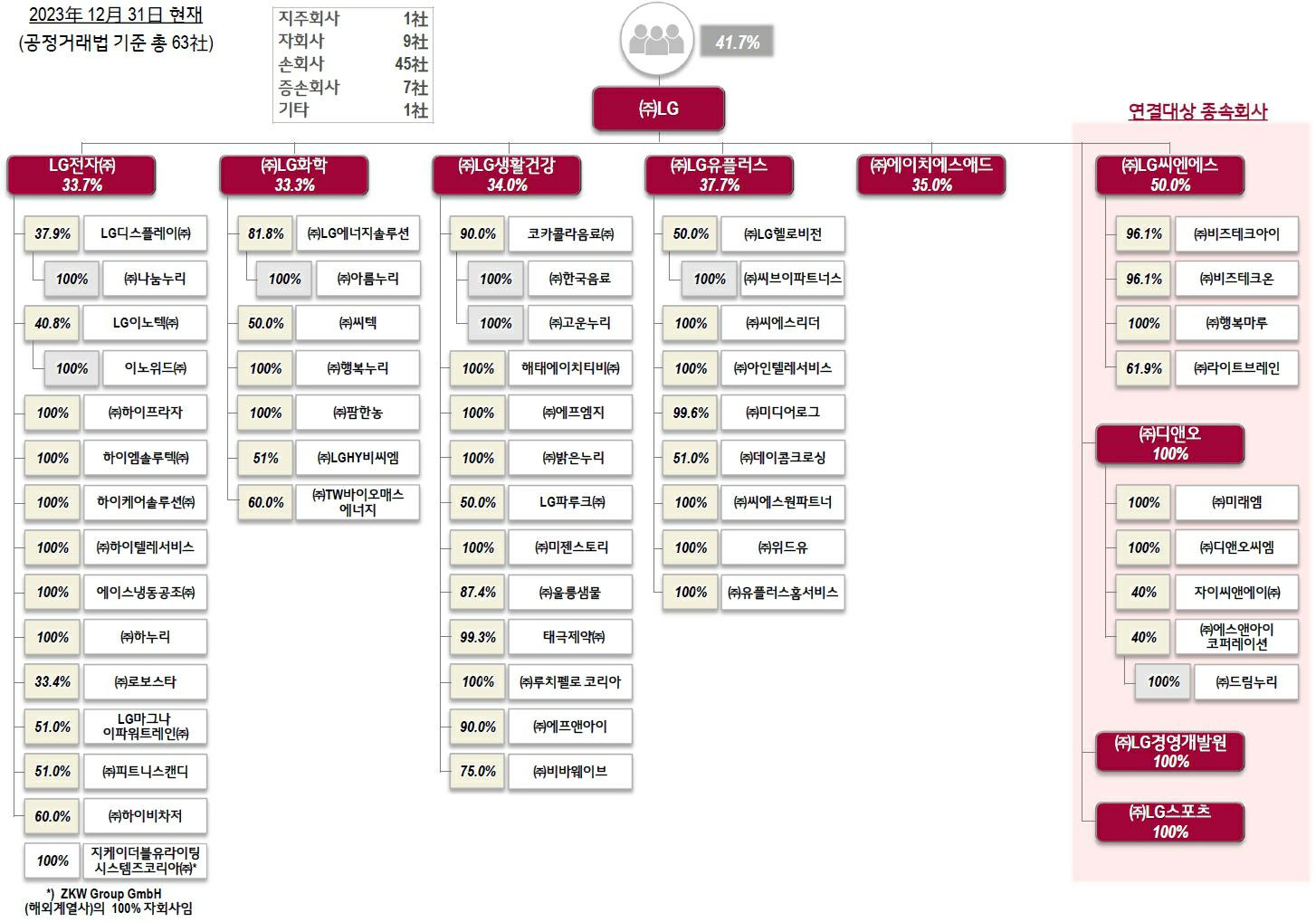Click the ㈜데이콤크로싱 box

(783, 458)
